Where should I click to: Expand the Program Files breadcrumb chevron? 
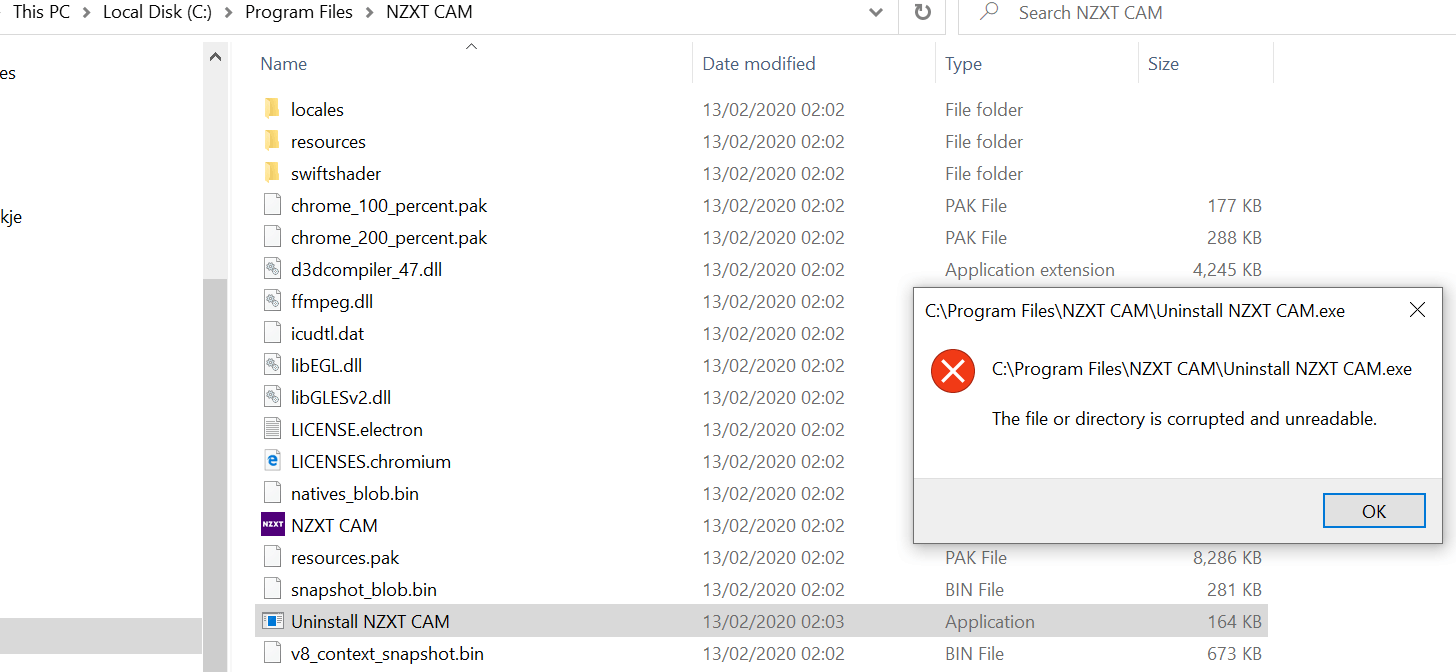(369, 13)
